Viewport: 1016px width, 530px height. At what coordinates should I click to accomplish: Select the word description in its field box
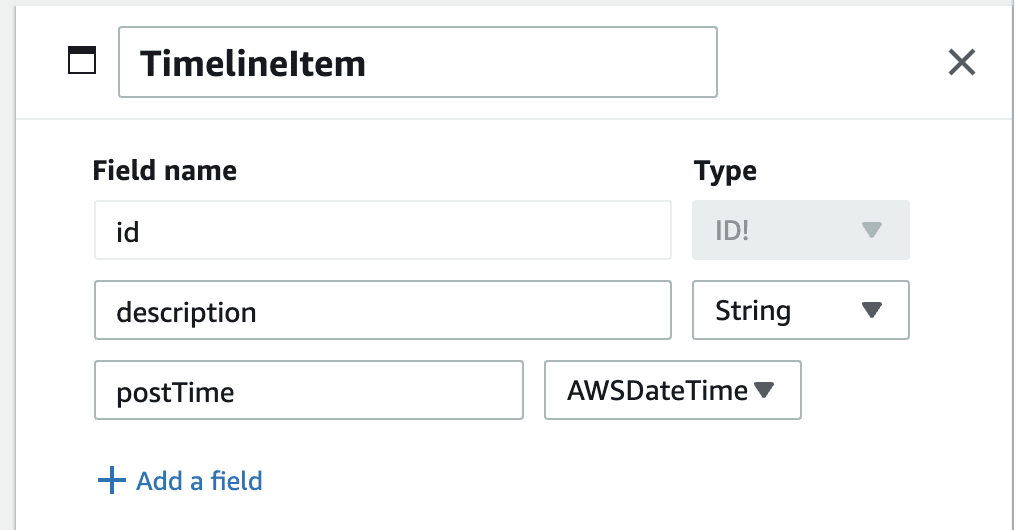(187, 312)
